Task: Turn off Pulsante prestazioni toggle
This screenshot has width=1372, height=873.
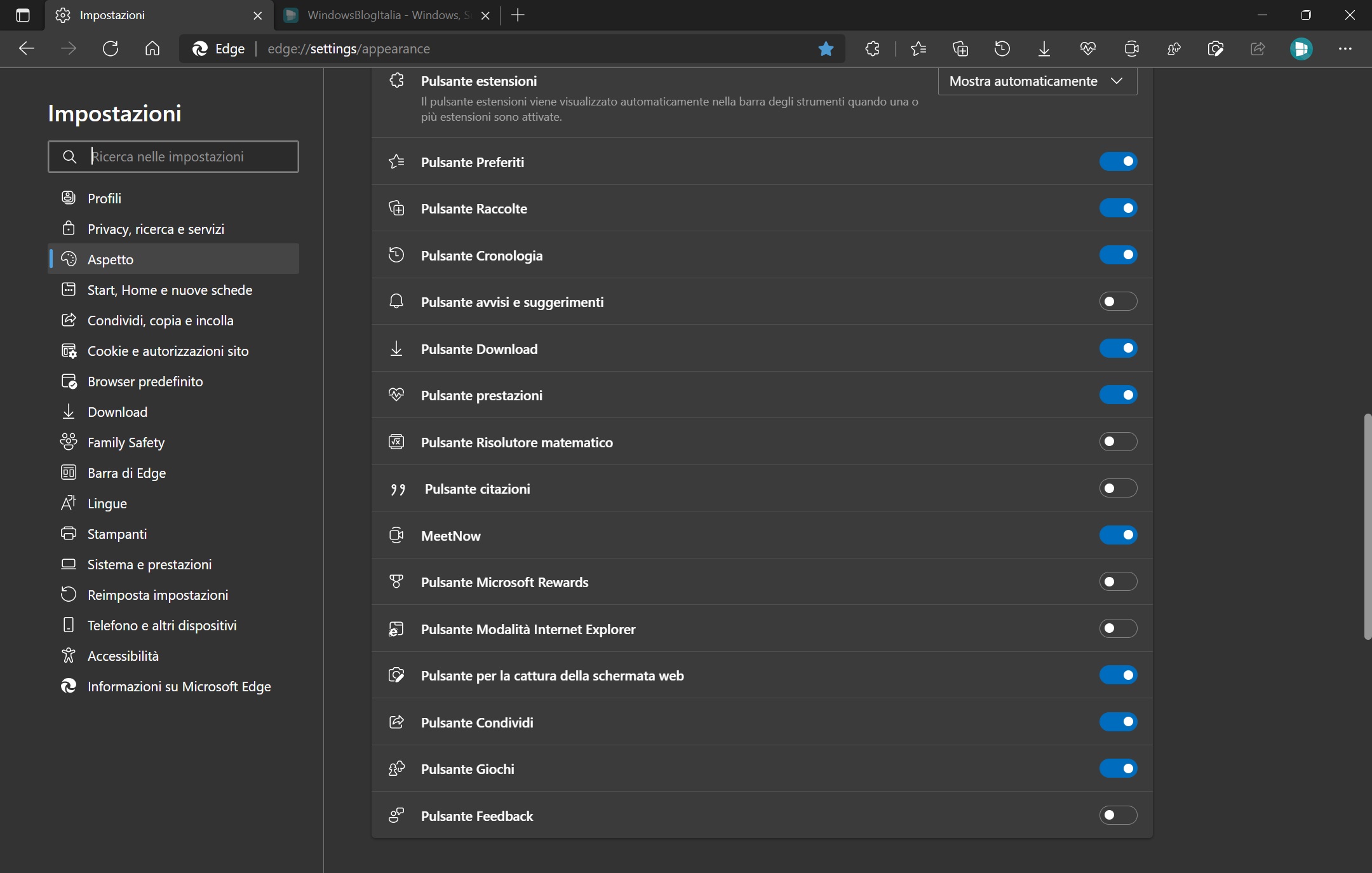Action: pos(1118,395)
